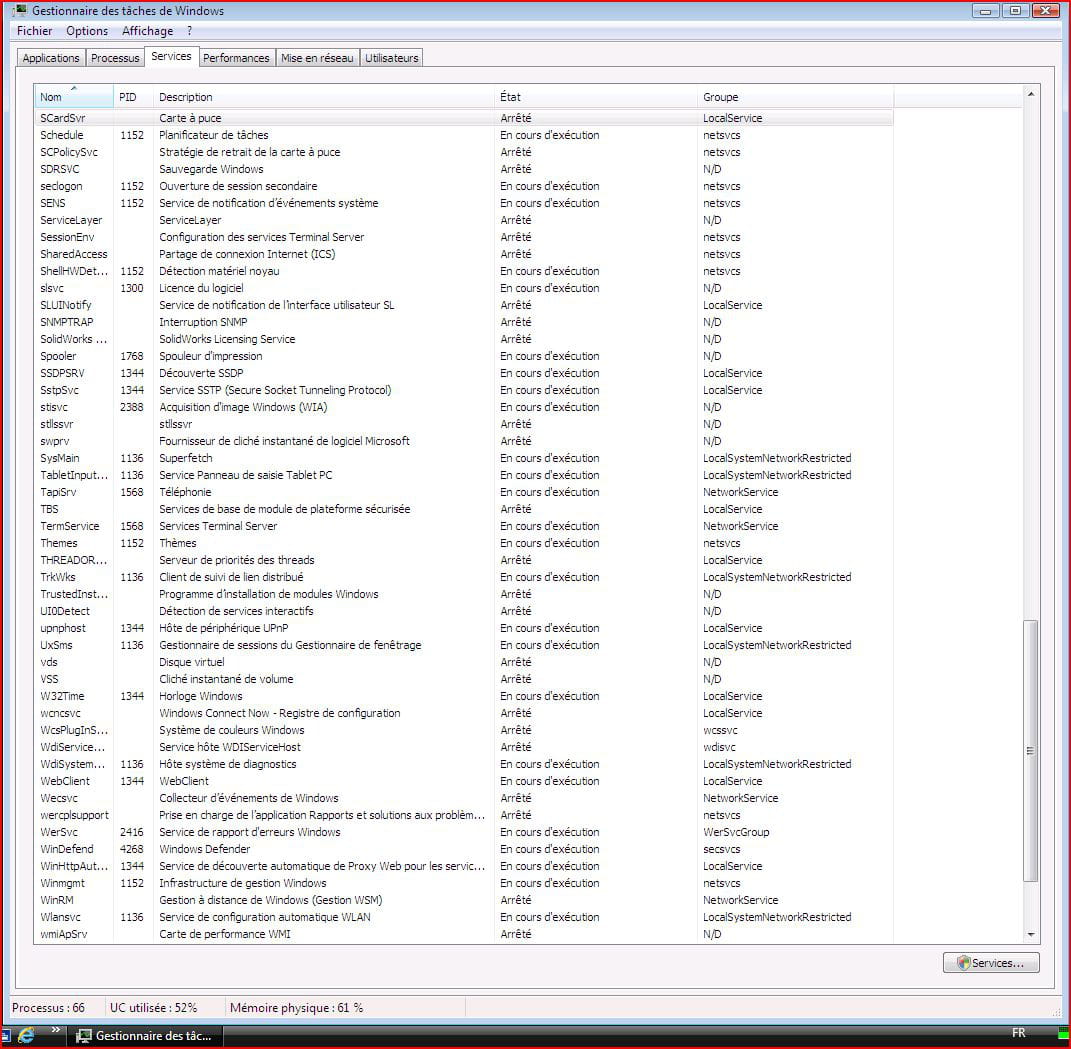Select the Schedule service row
Viewport: 1071px width, 1049px height.
pyautogui.click(x=464, y=135)
